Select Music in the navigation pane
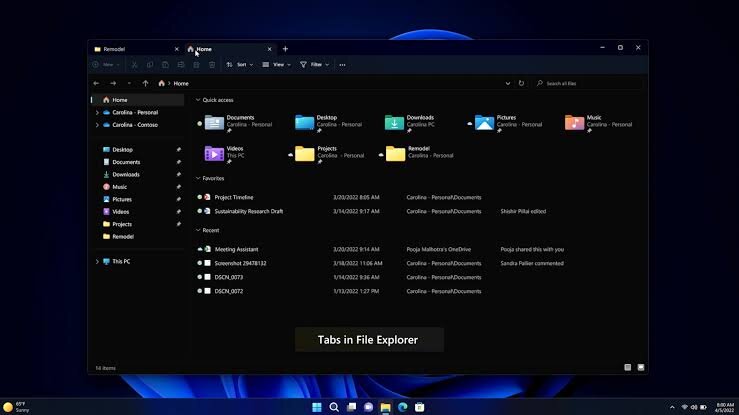739x415 pixels. [119, 187]
